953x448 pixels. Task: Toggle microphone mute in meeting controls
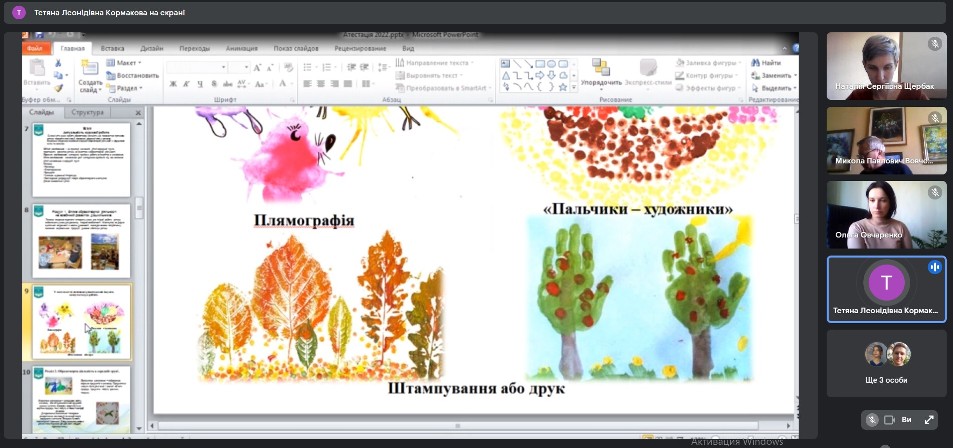873,420
